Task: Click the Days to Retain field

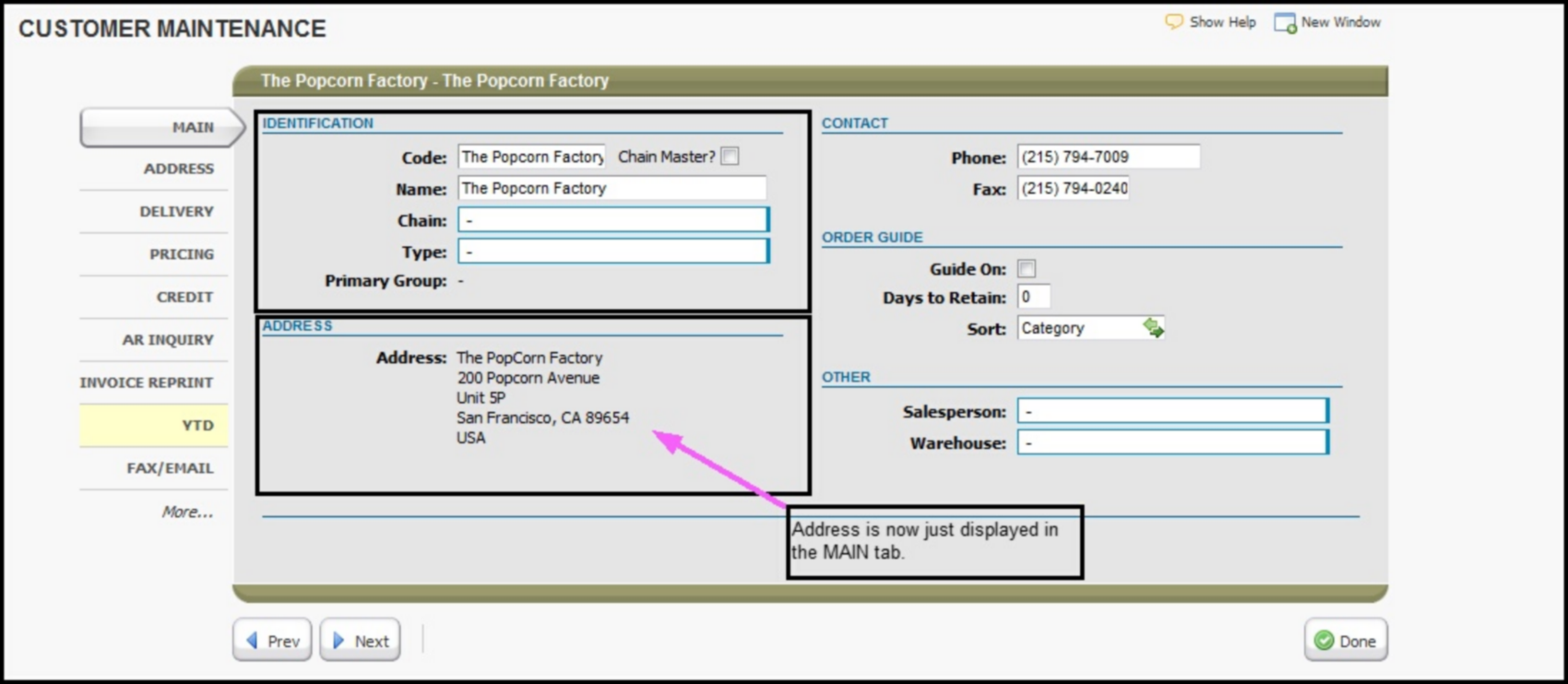Action: point(1033,297)
